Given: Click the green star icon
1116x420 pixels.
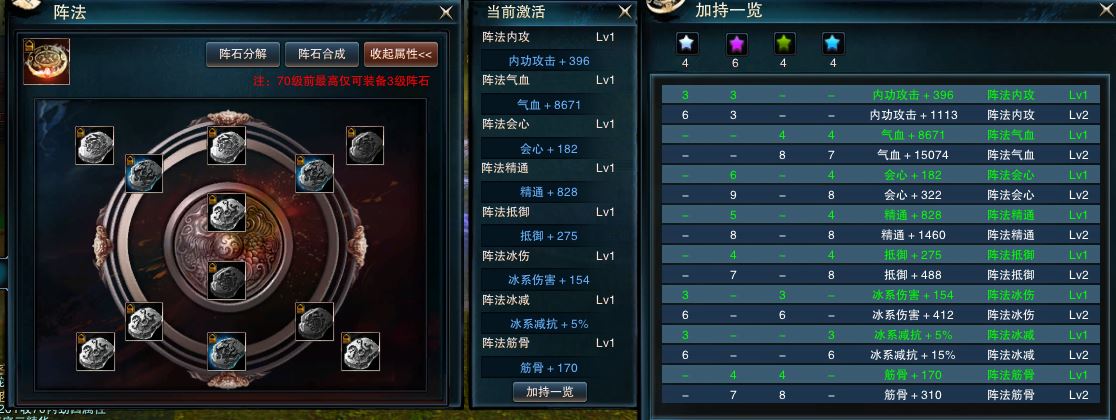Looking at the screenshot, I should pyautogui.click(x=784, y=44).
